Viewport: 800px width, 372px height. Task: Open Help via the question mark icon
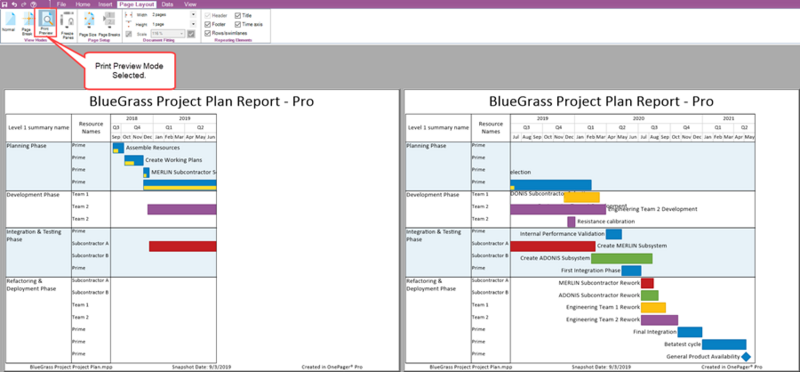pyautogui.click(x=33, y=4)
